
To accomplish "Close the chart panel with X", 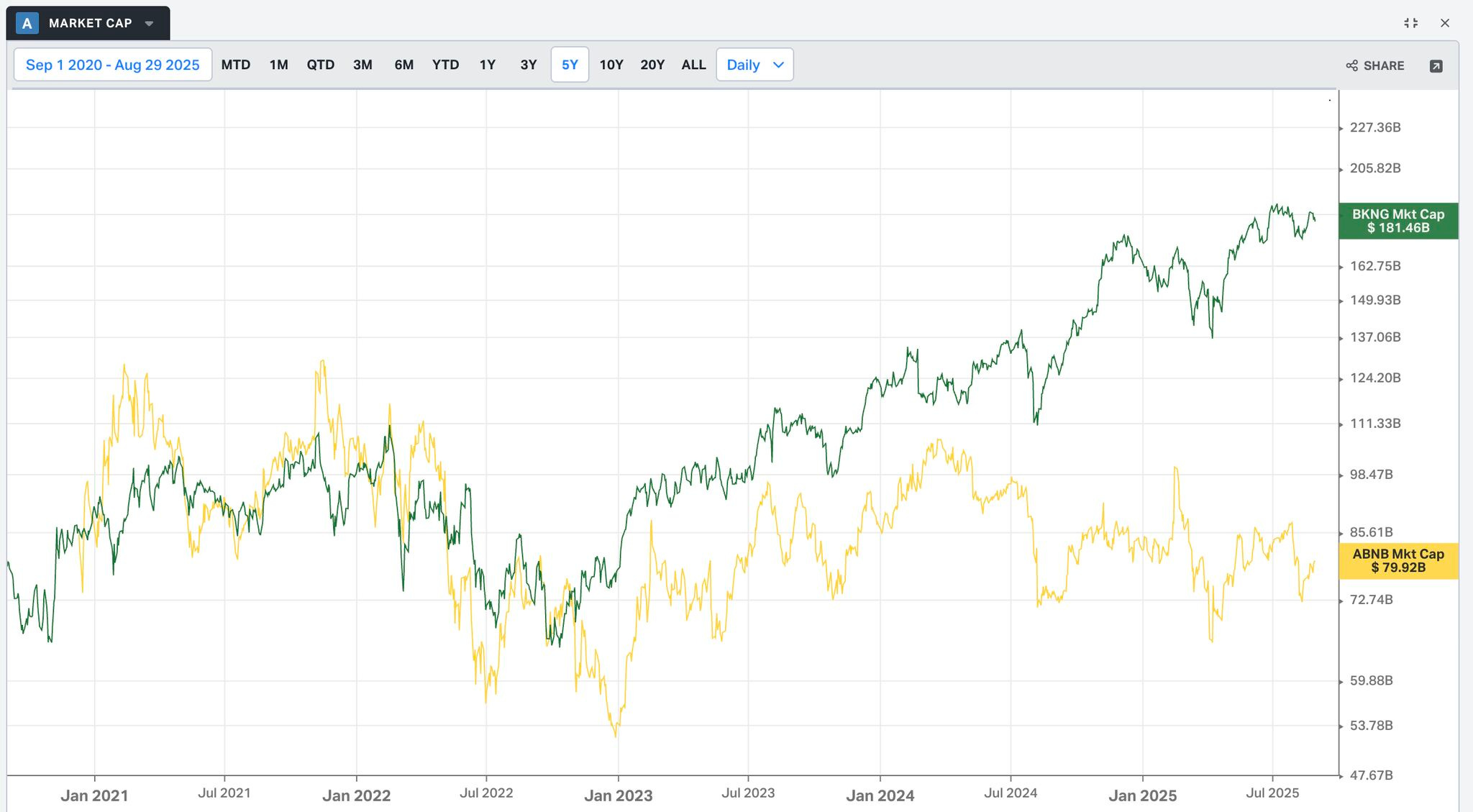I will click(x=1445, y=23).
